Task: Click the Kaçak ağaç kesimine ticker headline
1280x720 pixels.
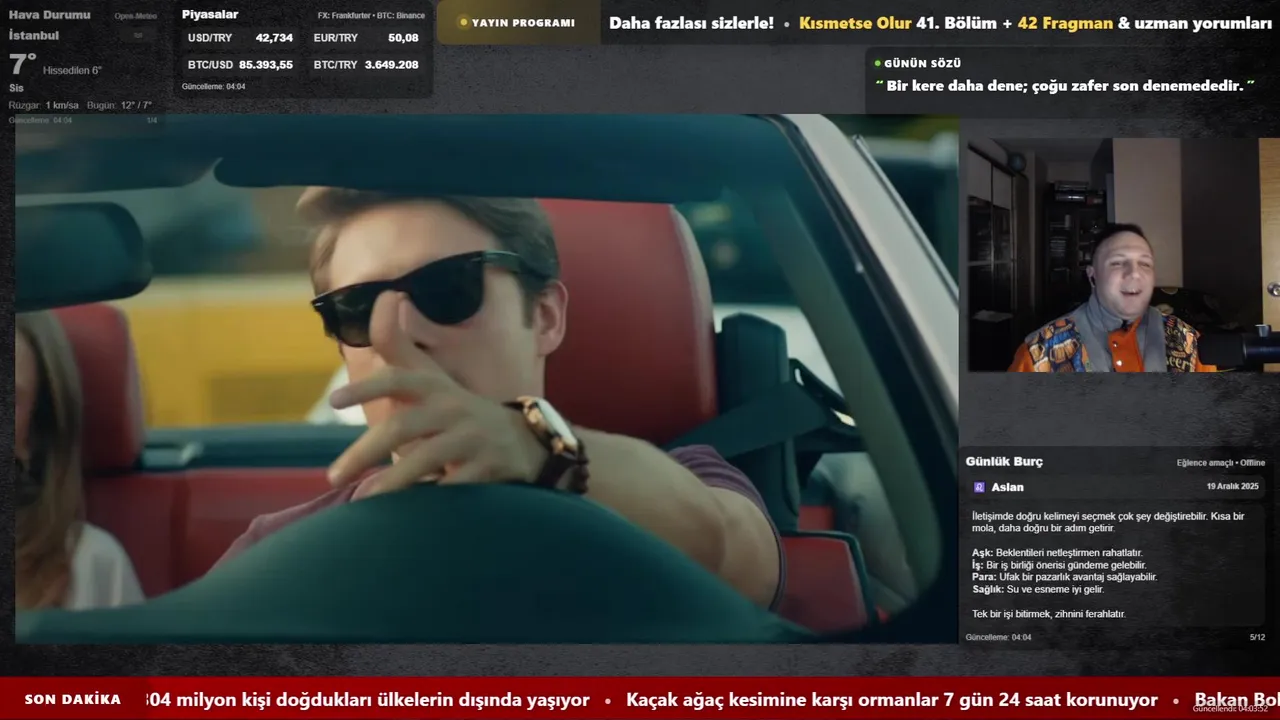Action: (x=891, y=700)
